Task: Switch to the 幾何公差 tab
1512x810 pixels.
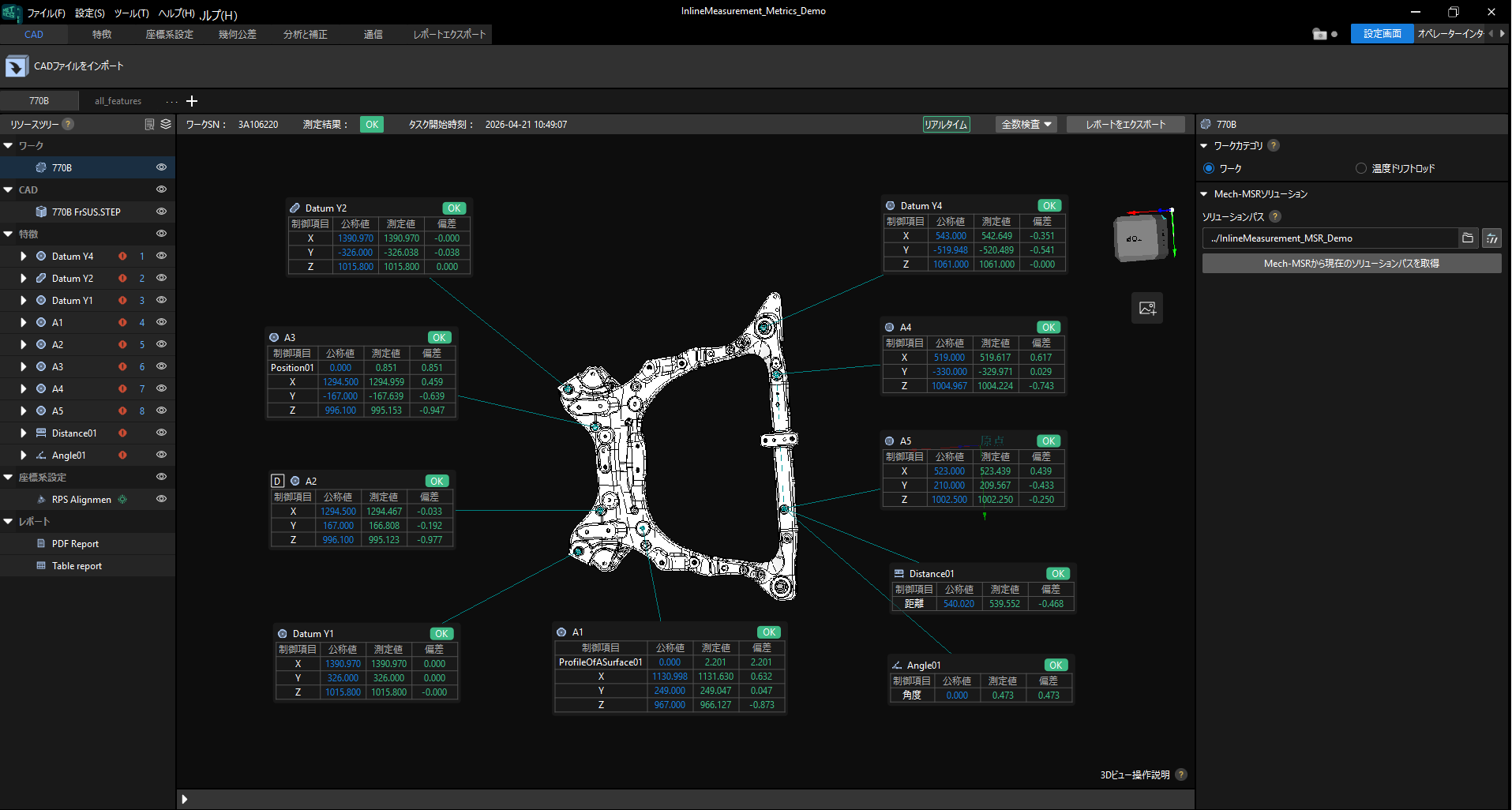Action: 238,34
